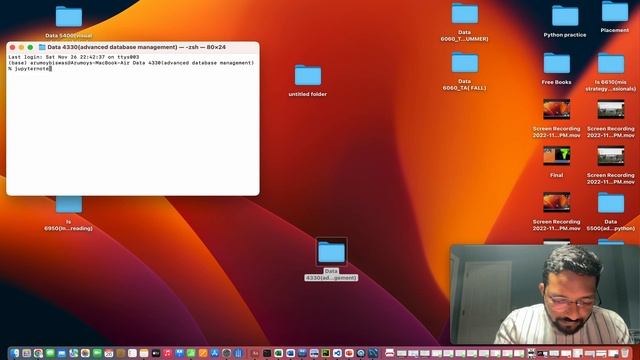
Task: Select the 'Free Books' desktop folder
Action: (556, 69)
